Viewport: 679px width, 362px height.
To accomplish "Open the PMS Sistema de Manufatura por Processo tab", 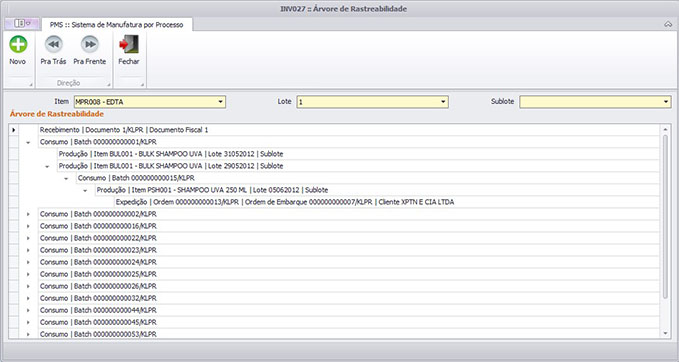I will pyautogui.click(x=116, y=25).
